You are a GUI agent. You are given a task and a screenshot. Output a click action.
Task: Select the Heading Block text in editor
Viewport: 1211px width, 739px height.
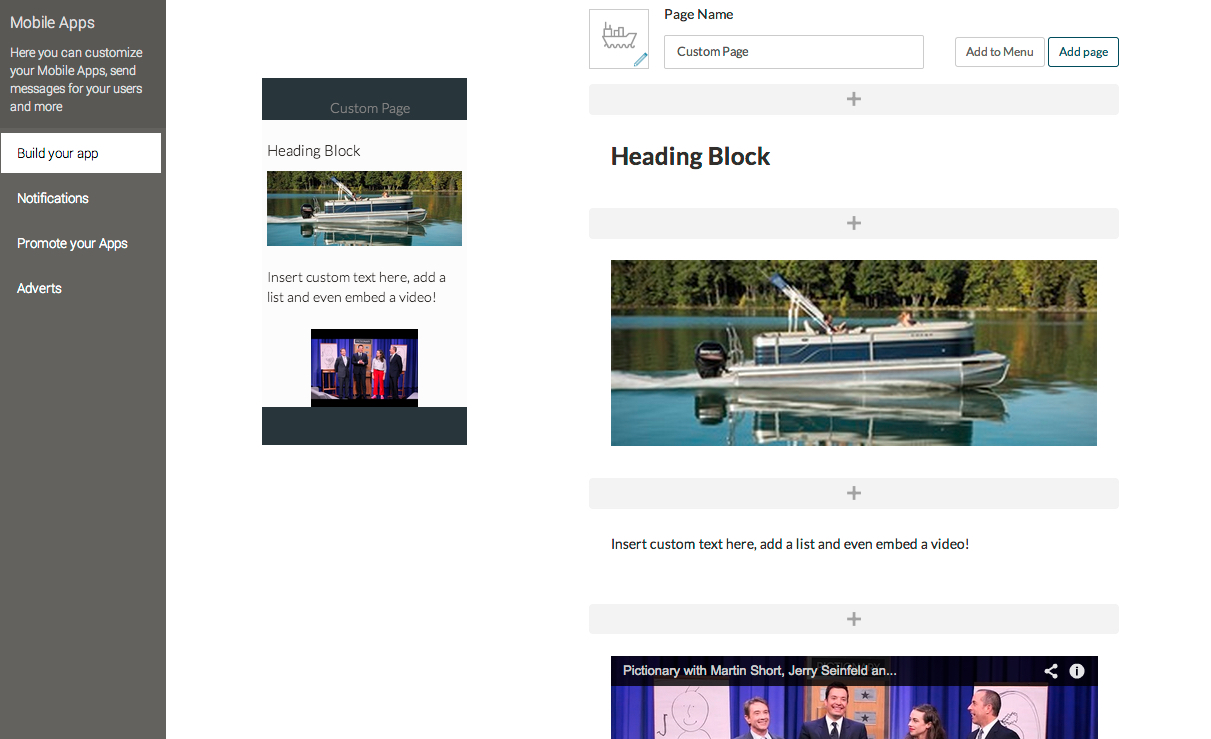[x=690, y=157]
